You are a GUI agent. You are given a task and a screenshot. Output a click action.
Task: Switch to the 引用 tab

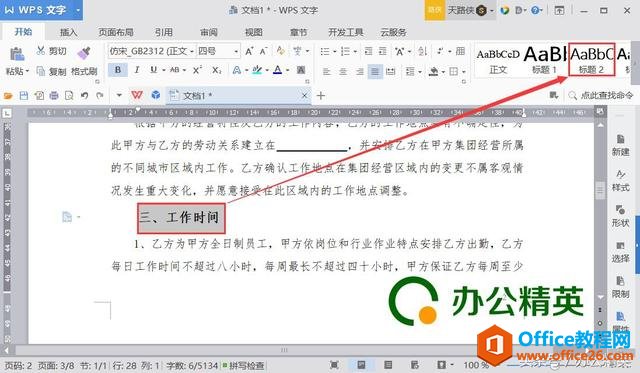164,32
